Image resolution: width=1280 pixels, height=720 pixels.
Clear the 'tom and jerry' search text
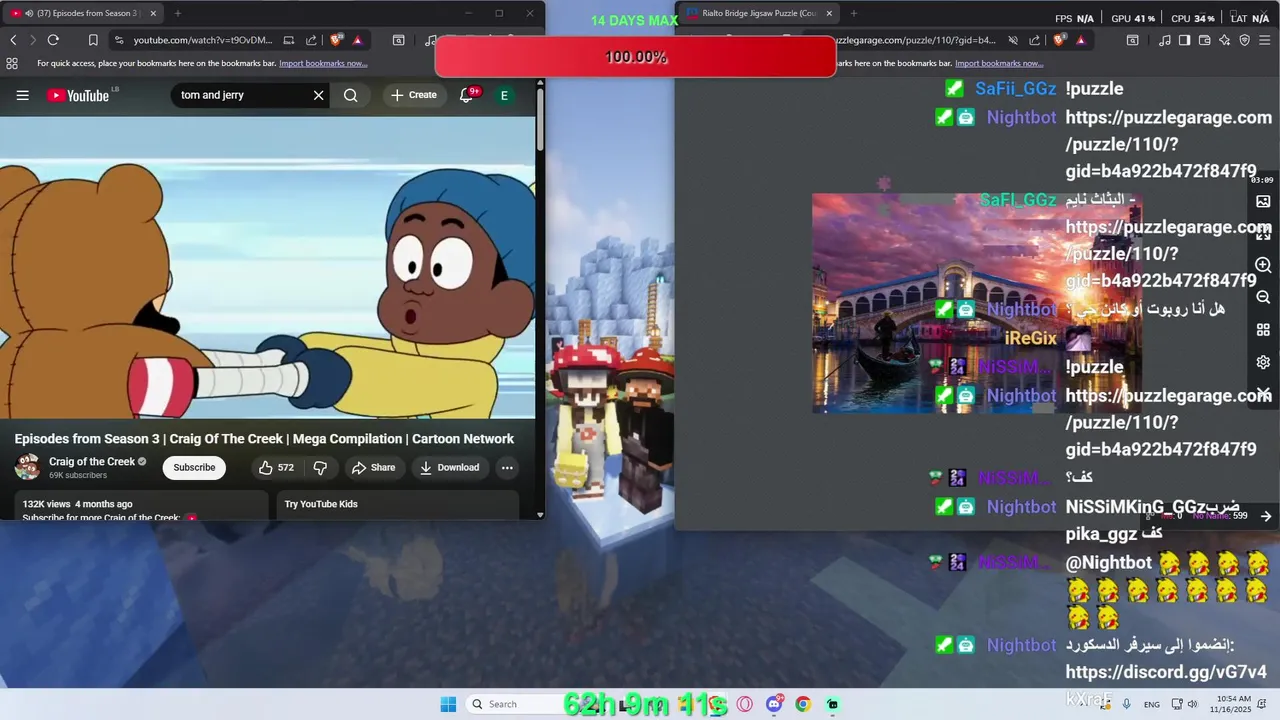pyautogui.click(x=318, y=95)
